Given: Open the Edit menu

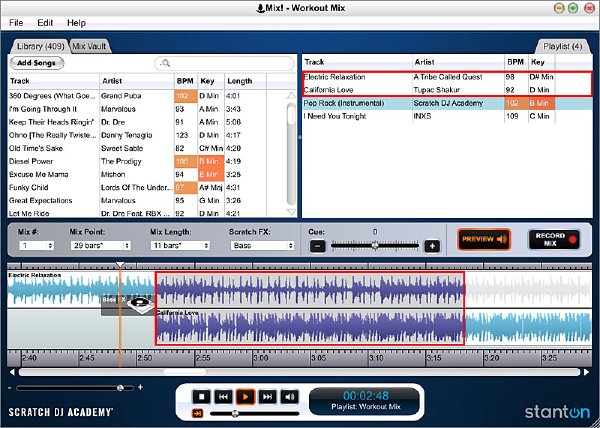Looking at the screenshot, I should (x=45, y=23).
